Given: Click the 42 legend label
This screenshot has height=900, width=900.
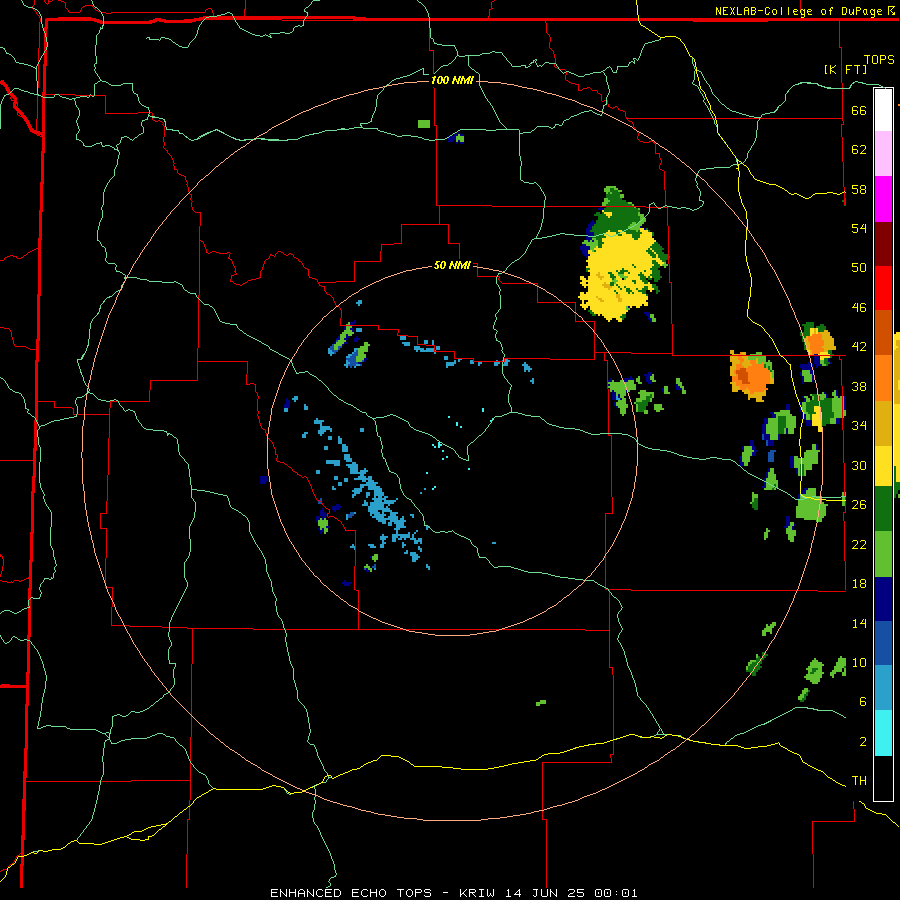Looking at the screenshot, I should [x=859, y=347].
